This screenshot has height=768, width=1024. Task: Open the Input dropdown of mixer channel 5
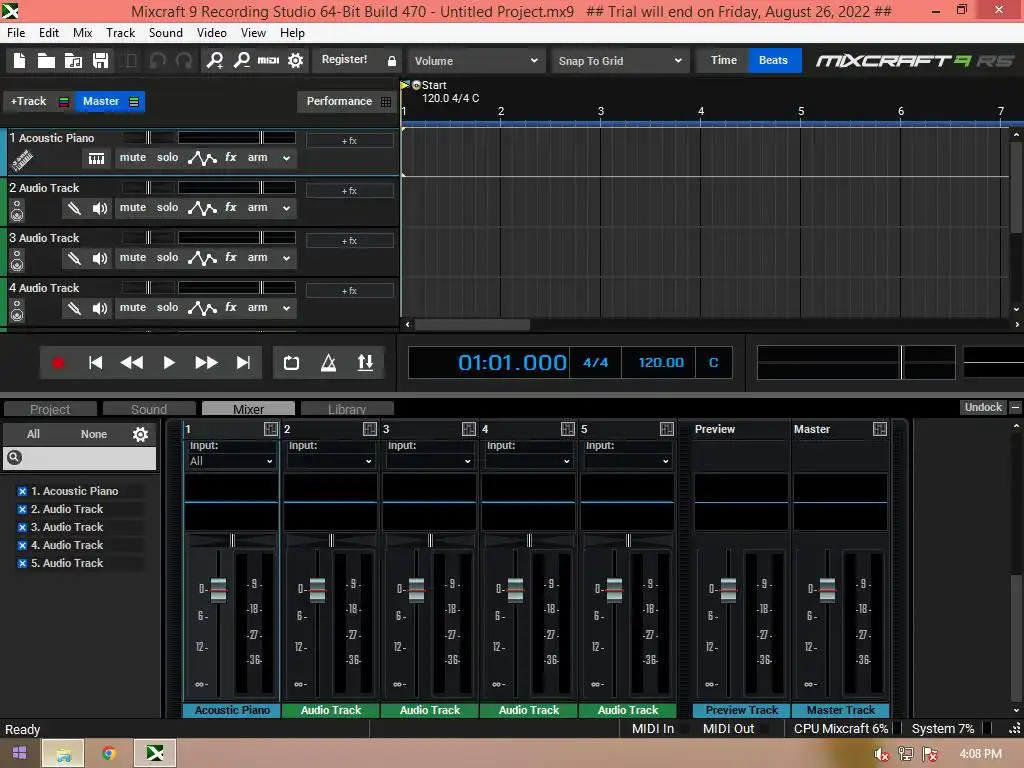click(x=627, y=461)
